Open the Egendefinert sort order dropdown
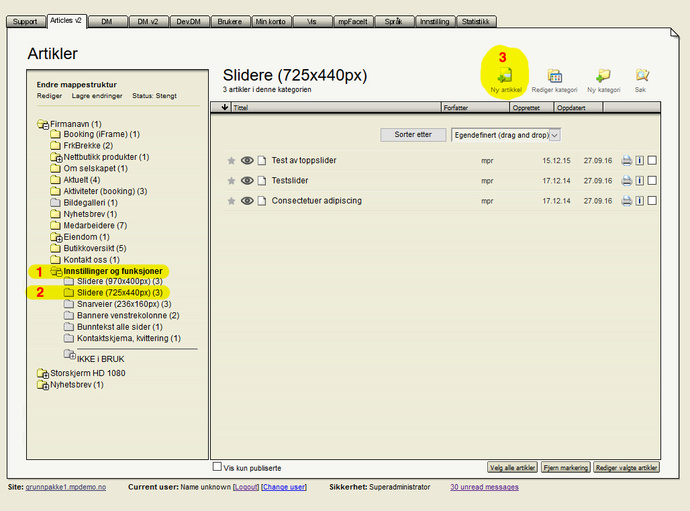This screenshot has height=511, width=690. point(505,134)
